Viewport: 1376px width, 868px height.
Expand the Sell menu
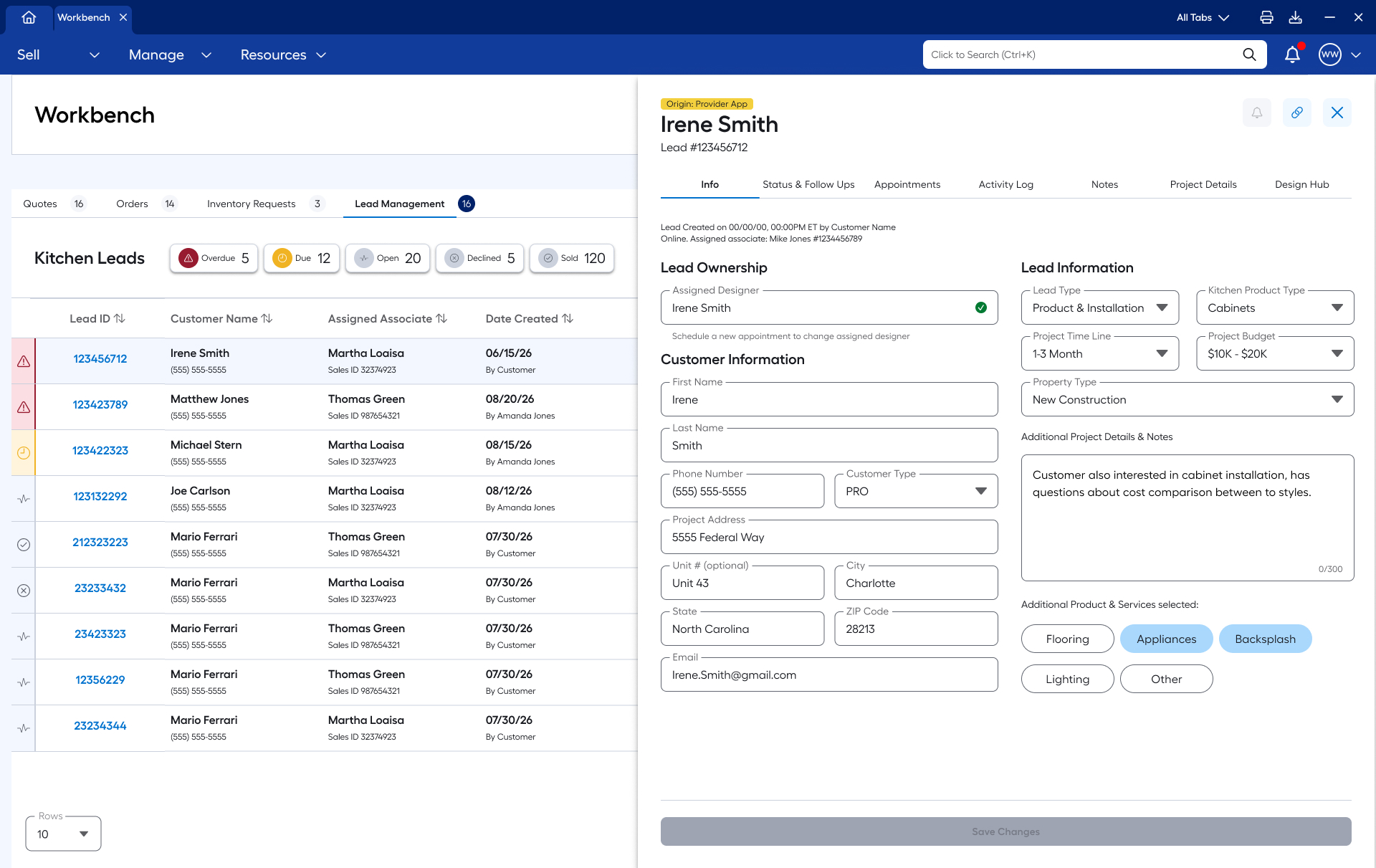pos(59,54)
